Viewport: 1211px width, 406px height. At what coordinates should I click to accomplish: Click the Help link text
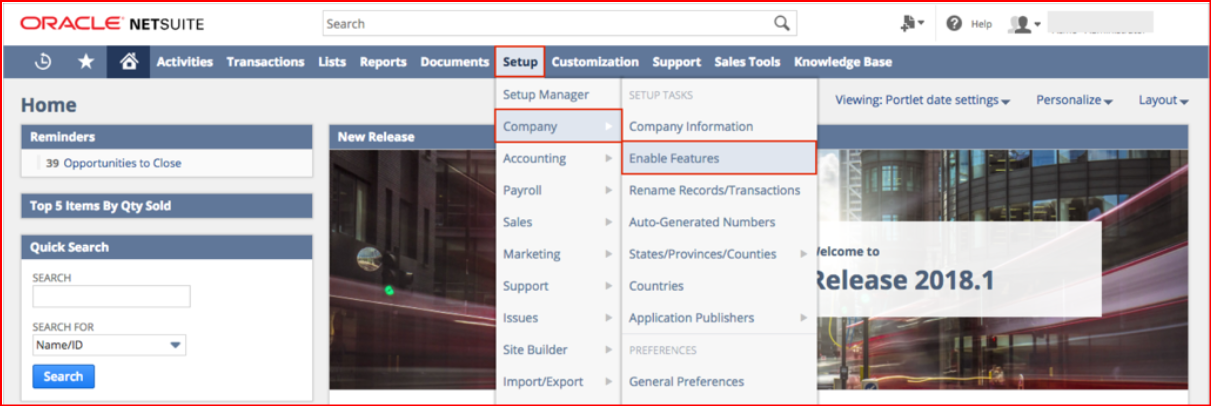(981, 24)
